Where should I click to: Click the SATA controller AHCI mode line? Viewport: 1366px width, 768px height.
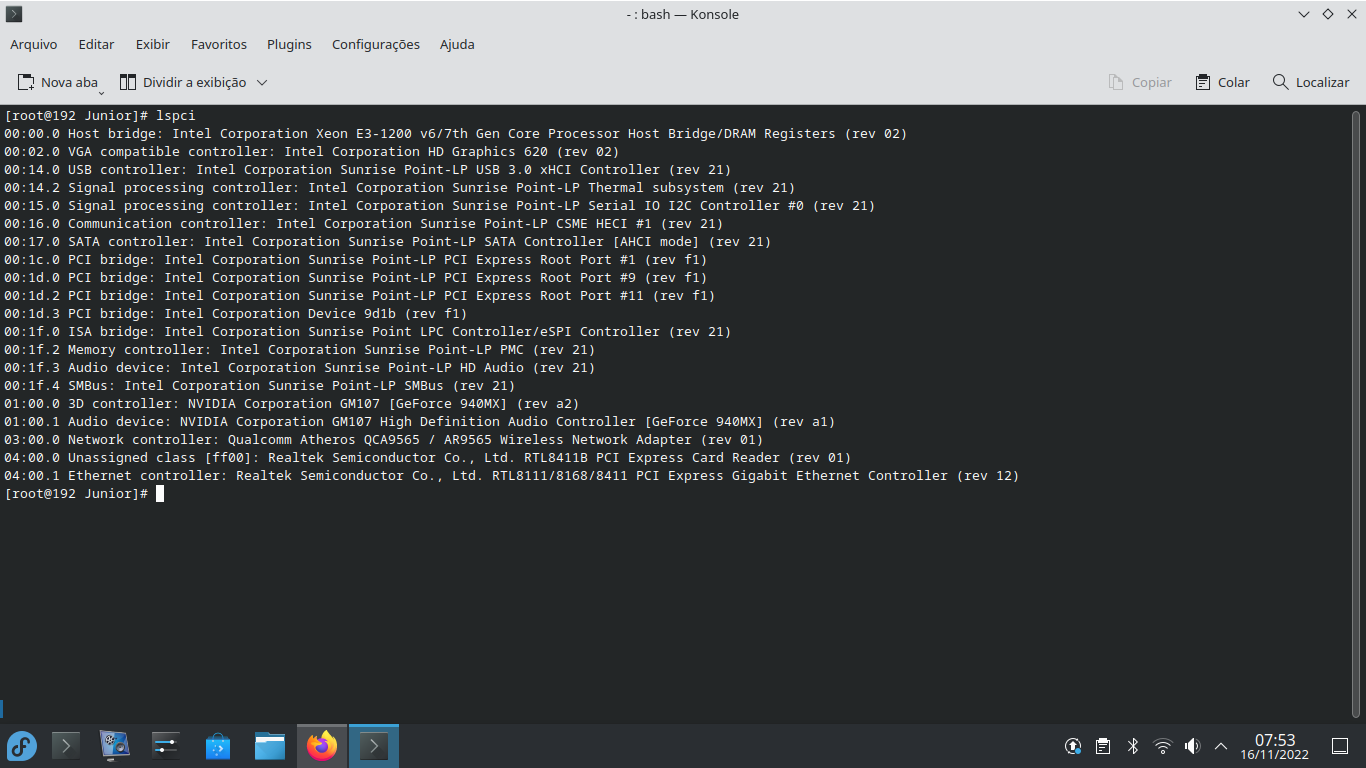(x=388, y=242)
